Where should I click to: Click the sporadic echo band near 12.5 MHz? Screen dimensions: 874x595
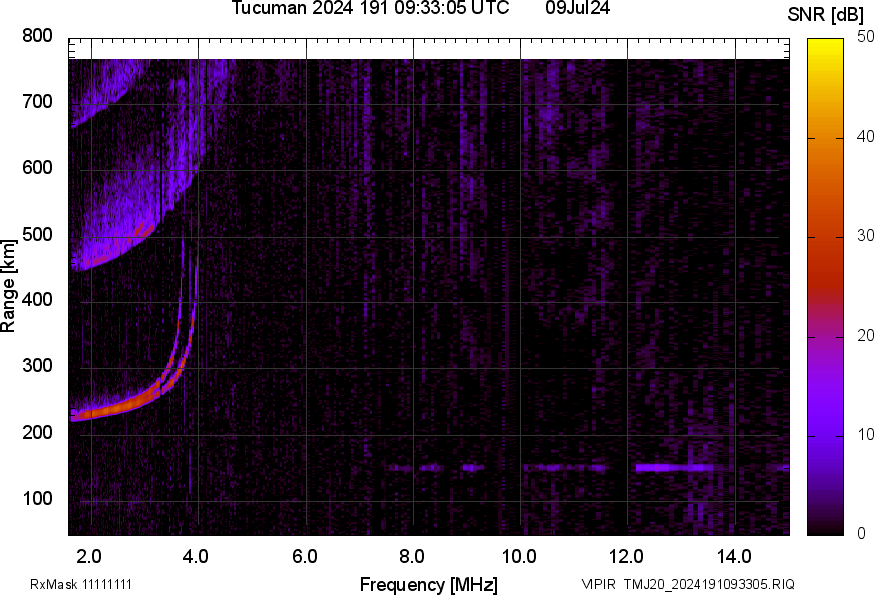coord(674,467)
